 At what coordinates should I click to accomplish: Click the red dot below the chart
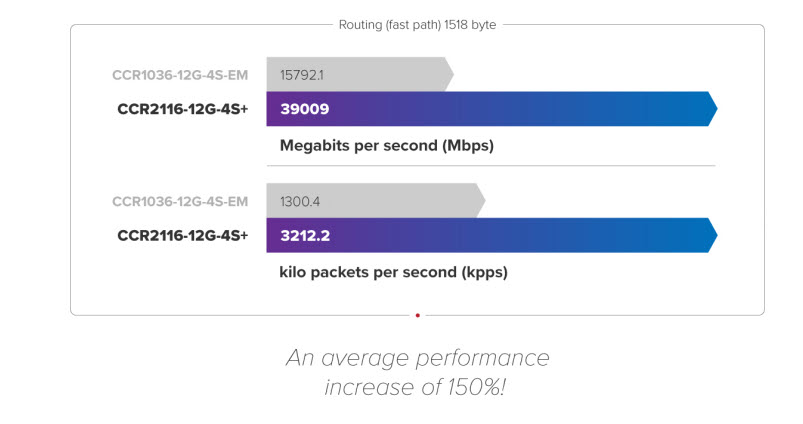[x=417, y=315]
